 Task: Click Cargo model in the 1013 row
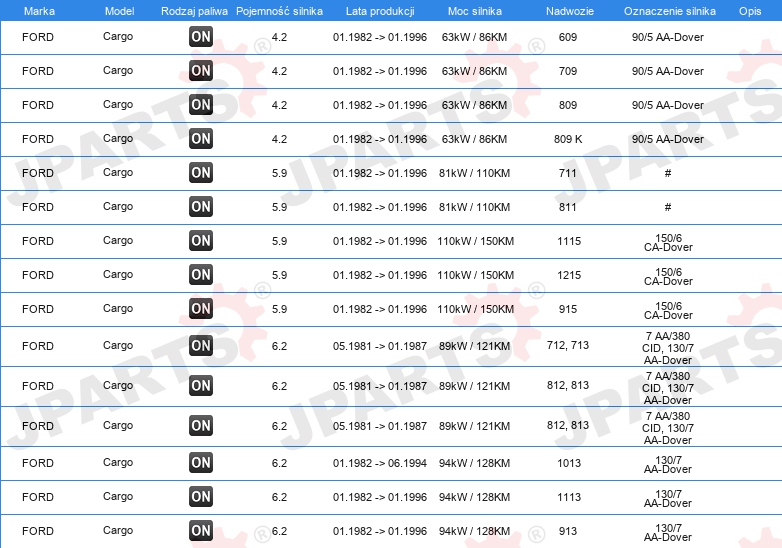118,463
